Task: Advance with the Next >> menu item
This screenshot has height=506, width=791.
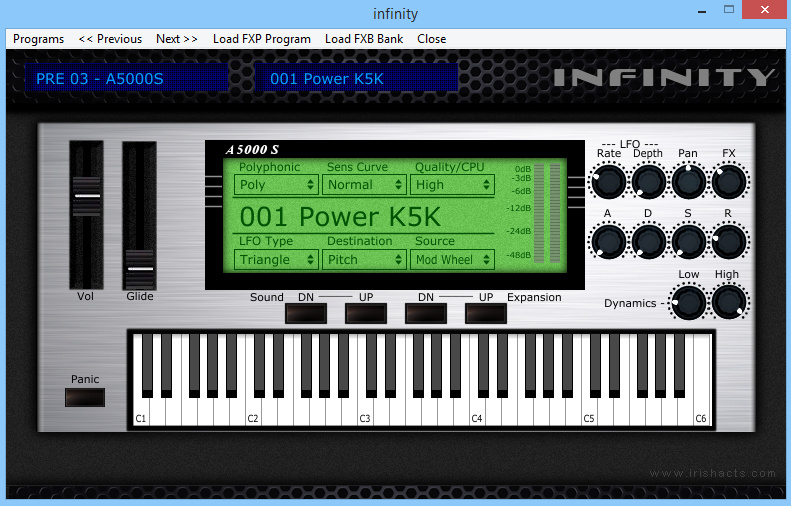Action: pos(177,39)
